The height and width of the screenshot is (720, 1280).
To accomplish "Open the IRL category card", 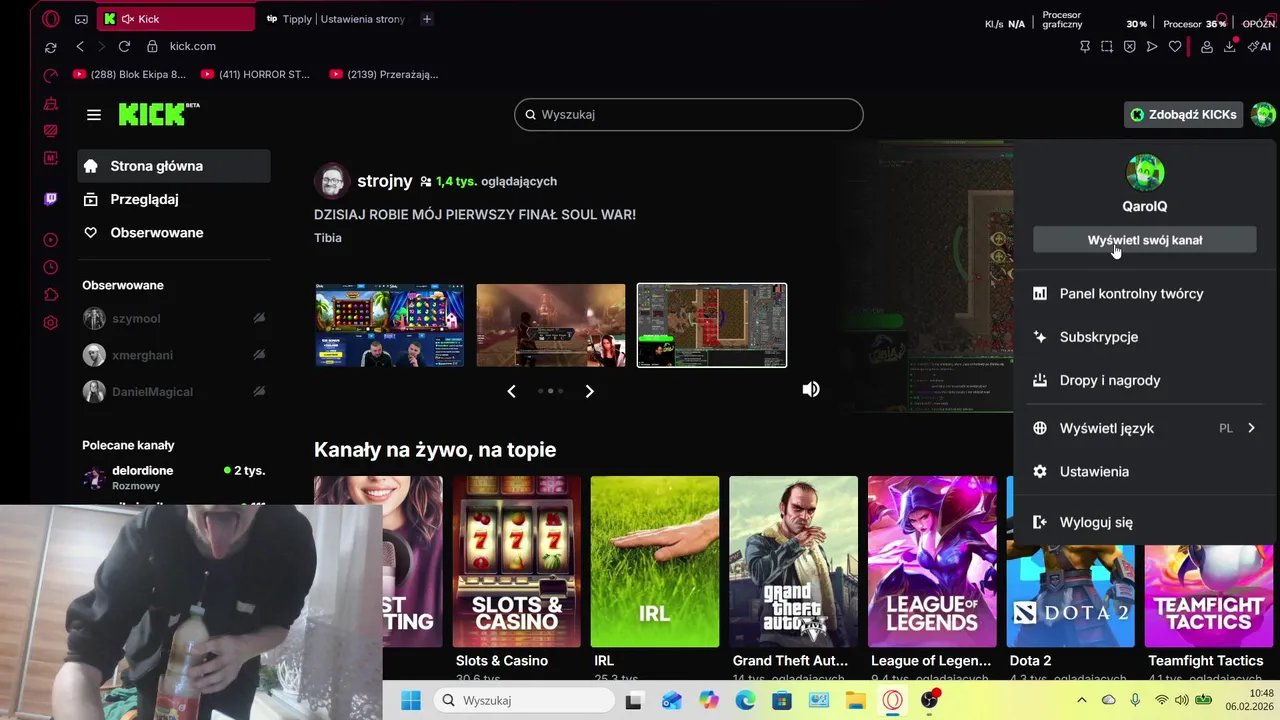I will click(655, 562).
